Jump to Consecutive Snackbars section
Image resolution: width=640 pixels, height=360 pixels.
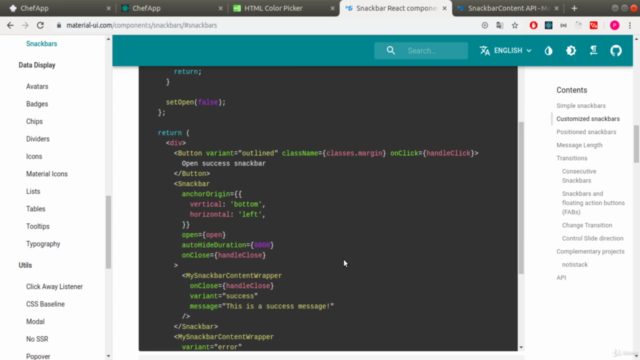point(579,176)
